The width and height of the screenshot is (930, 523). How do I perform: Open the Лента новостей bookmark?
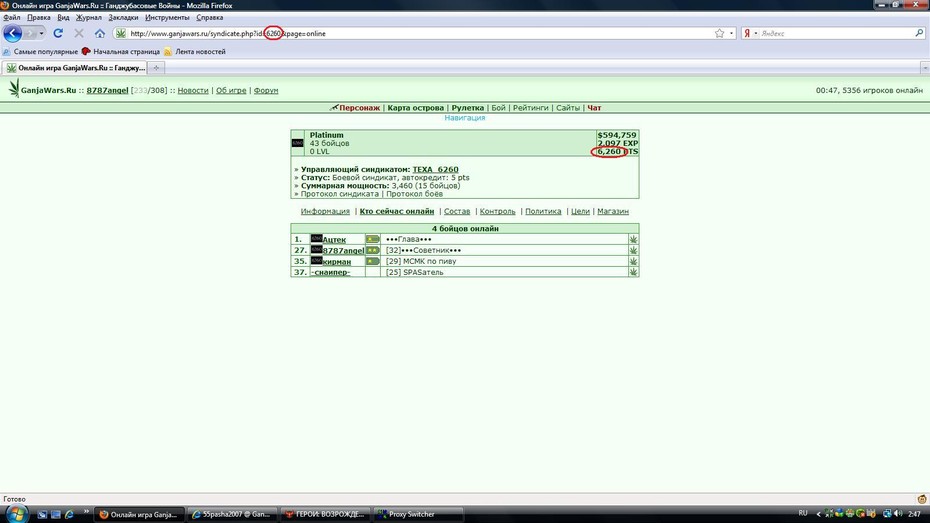tap(195, 52)
